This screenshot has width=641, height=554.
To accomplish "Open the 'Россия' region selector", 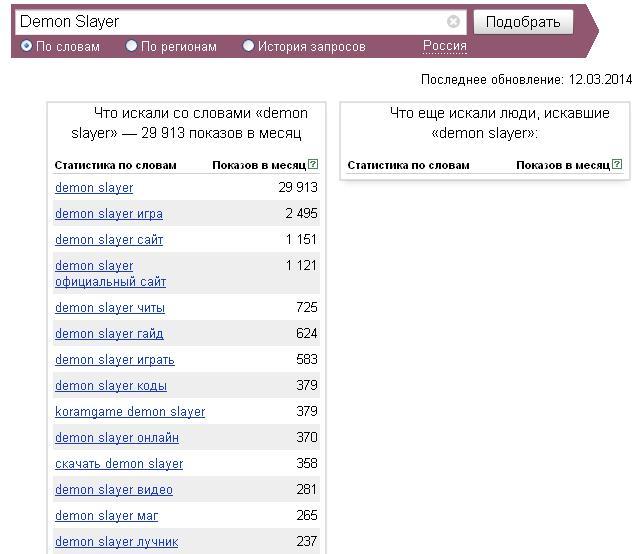I will click(445, 45).
